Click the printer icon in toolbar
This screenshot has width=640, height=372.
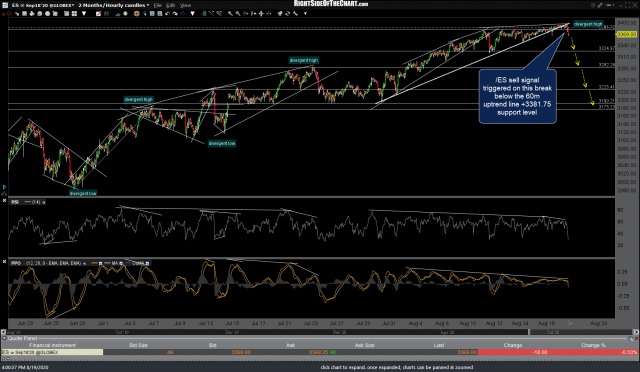tap(32, 14)
